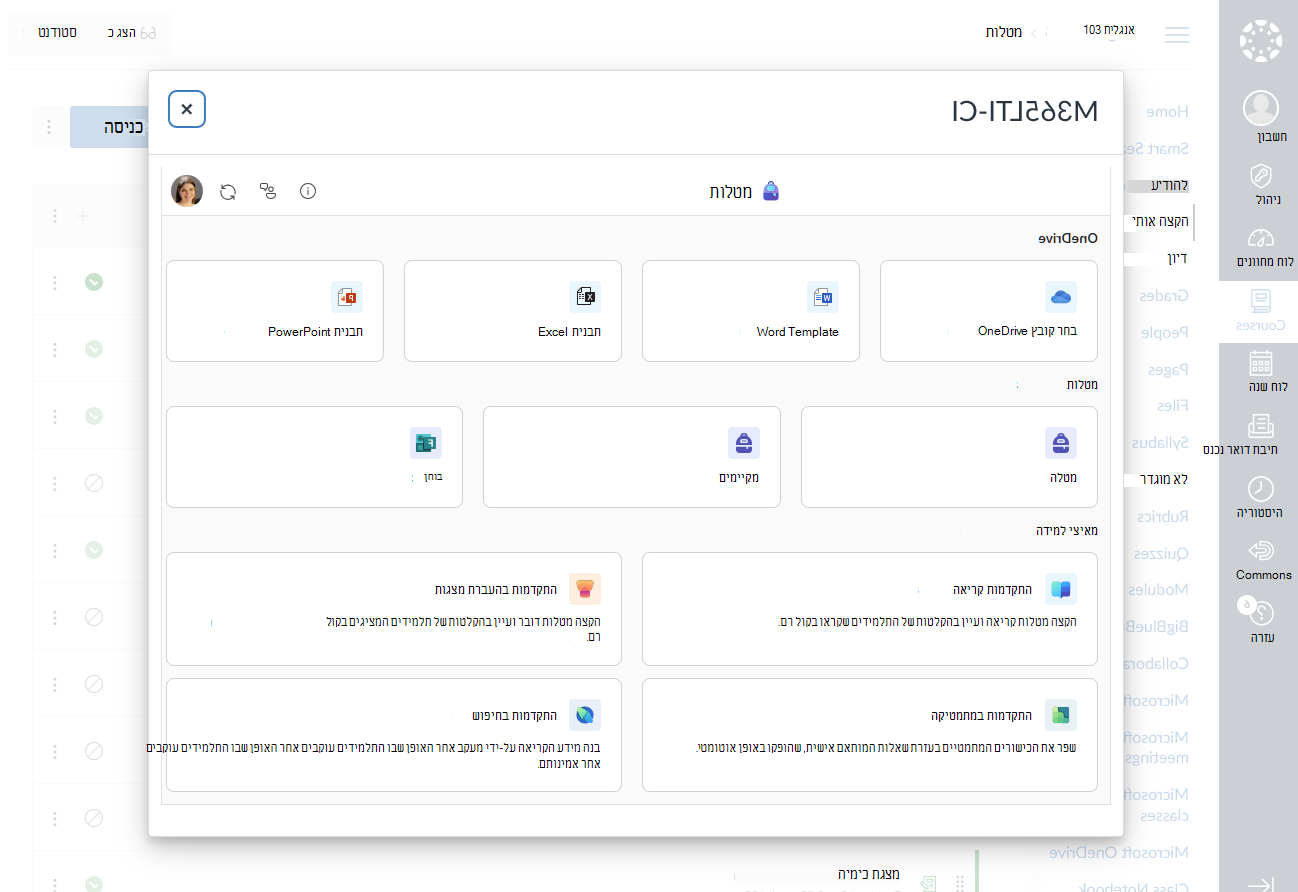Image resolution: width=1298 pixels, height=892 pixels.
Task: Click the כניסה button behind the dialog
Action: coord(109,127)
